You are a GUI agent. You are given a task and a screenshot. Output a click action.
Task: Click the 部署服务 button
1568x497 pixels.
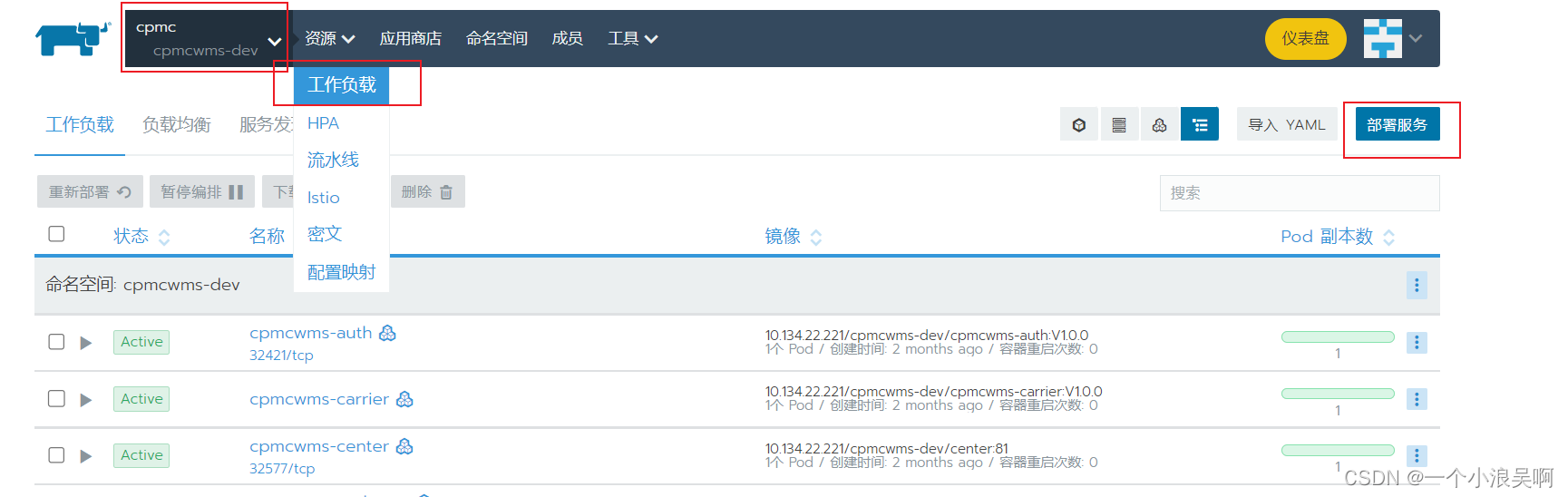click(x=1398, y=124)
